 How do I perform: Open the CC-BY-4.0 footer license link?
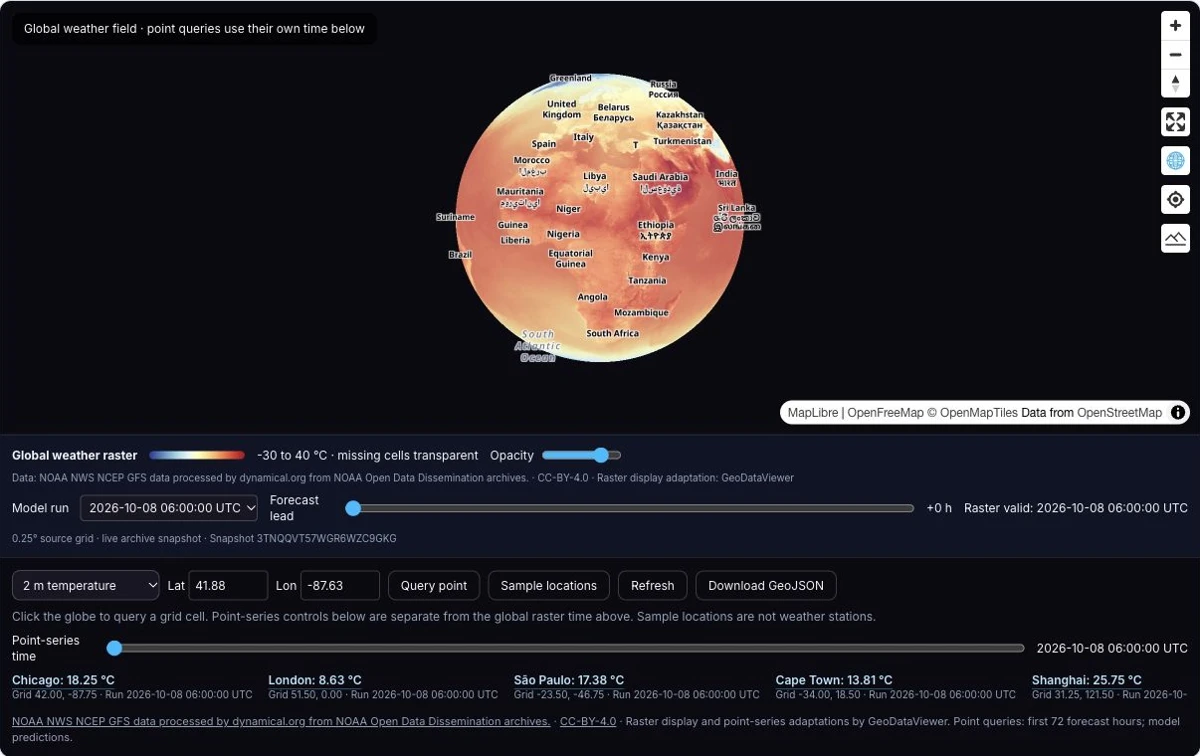588,721
